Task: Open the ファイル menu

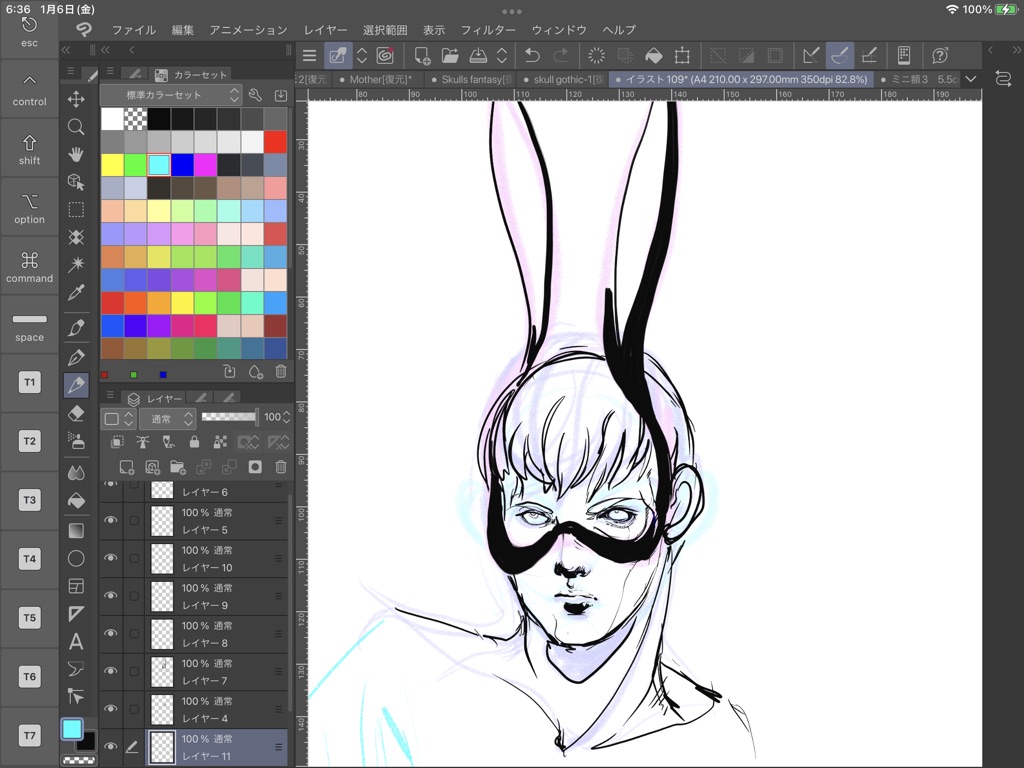Action: pyautogui.click(x=134, y=30)
